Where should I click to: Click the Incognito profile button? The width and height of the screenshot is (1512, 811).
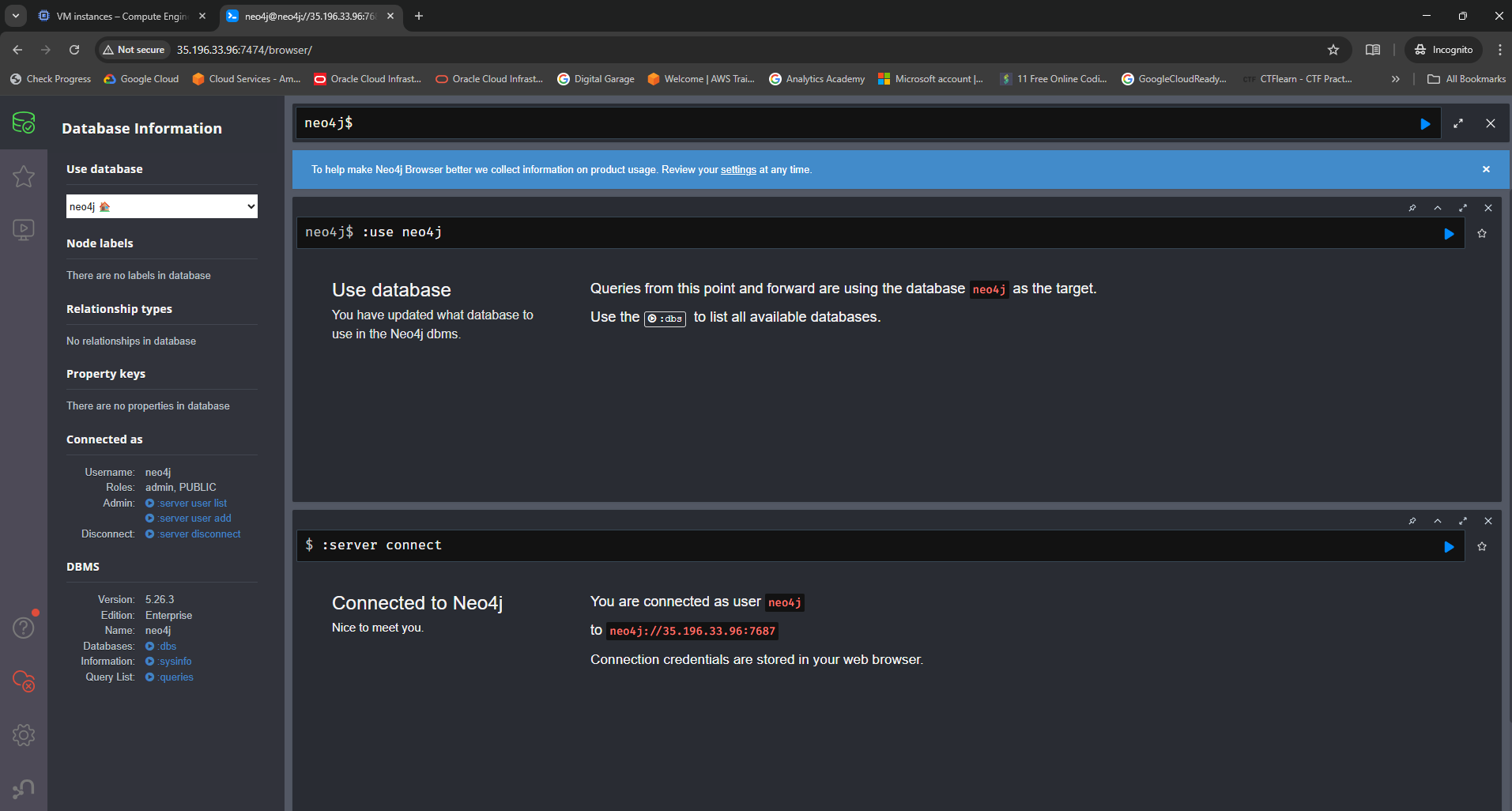(1444, 50)
